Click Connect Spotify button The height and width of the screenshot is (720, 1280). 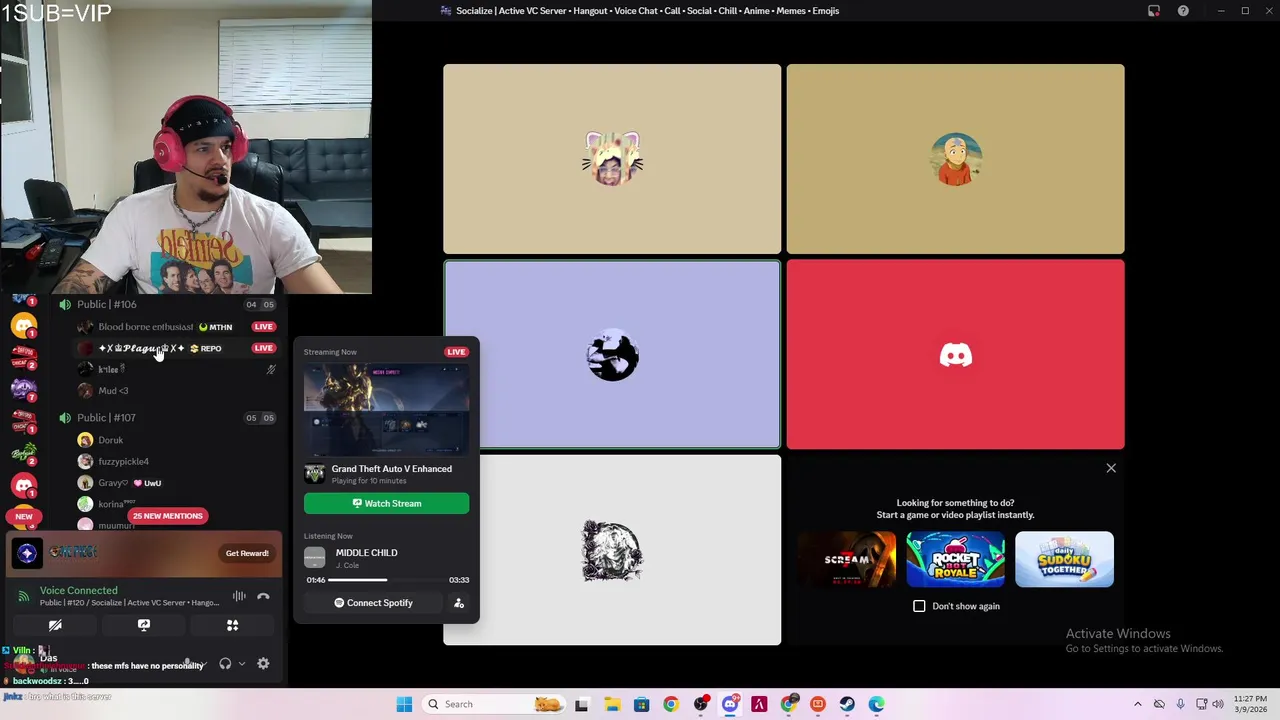pyautogui.click(x=373, y=603)
